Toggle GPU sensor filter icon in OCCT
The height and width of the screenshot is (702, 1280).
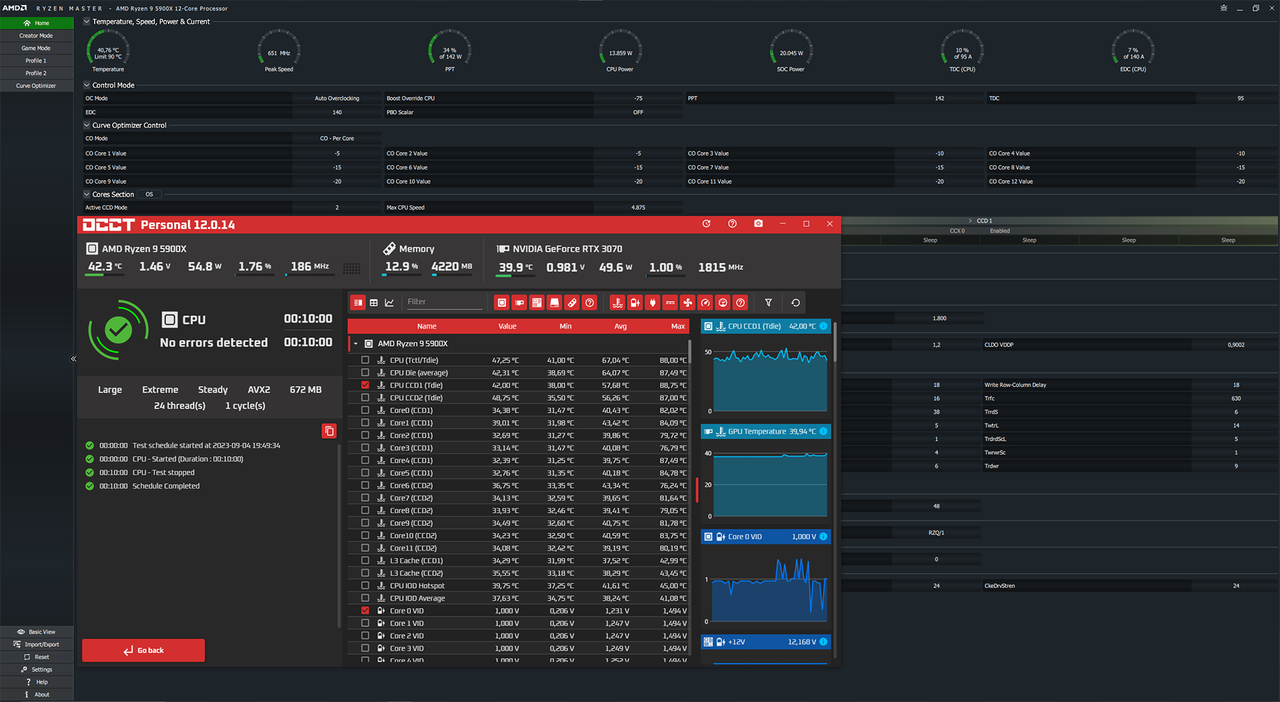pyautogui.click(x=519, y=302)
